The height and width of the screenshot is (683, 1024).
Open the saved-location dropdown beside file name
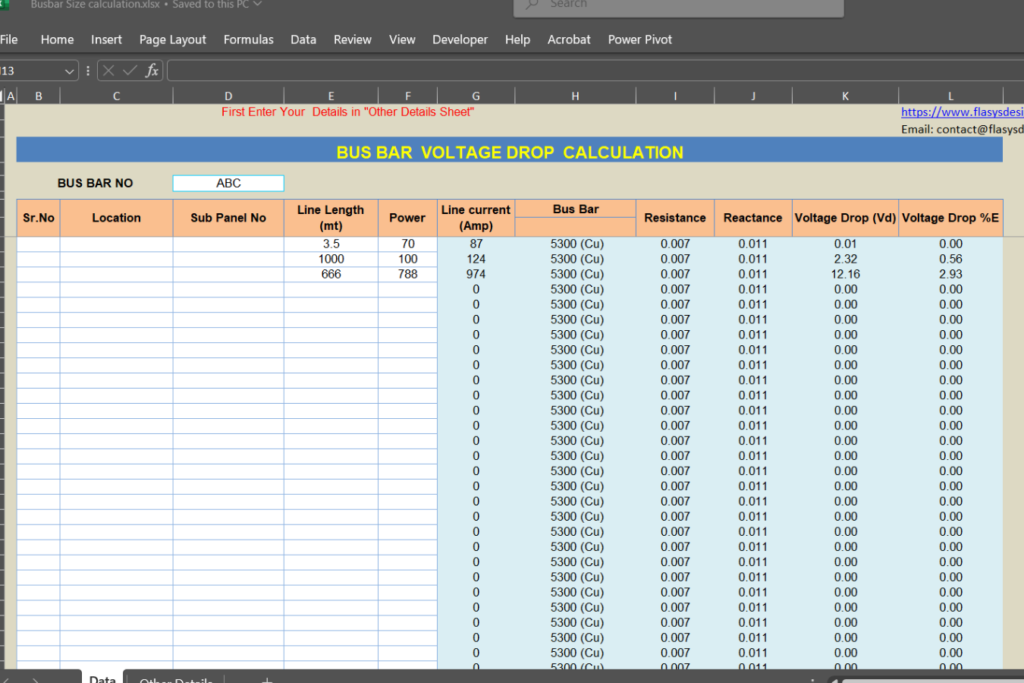257,4
